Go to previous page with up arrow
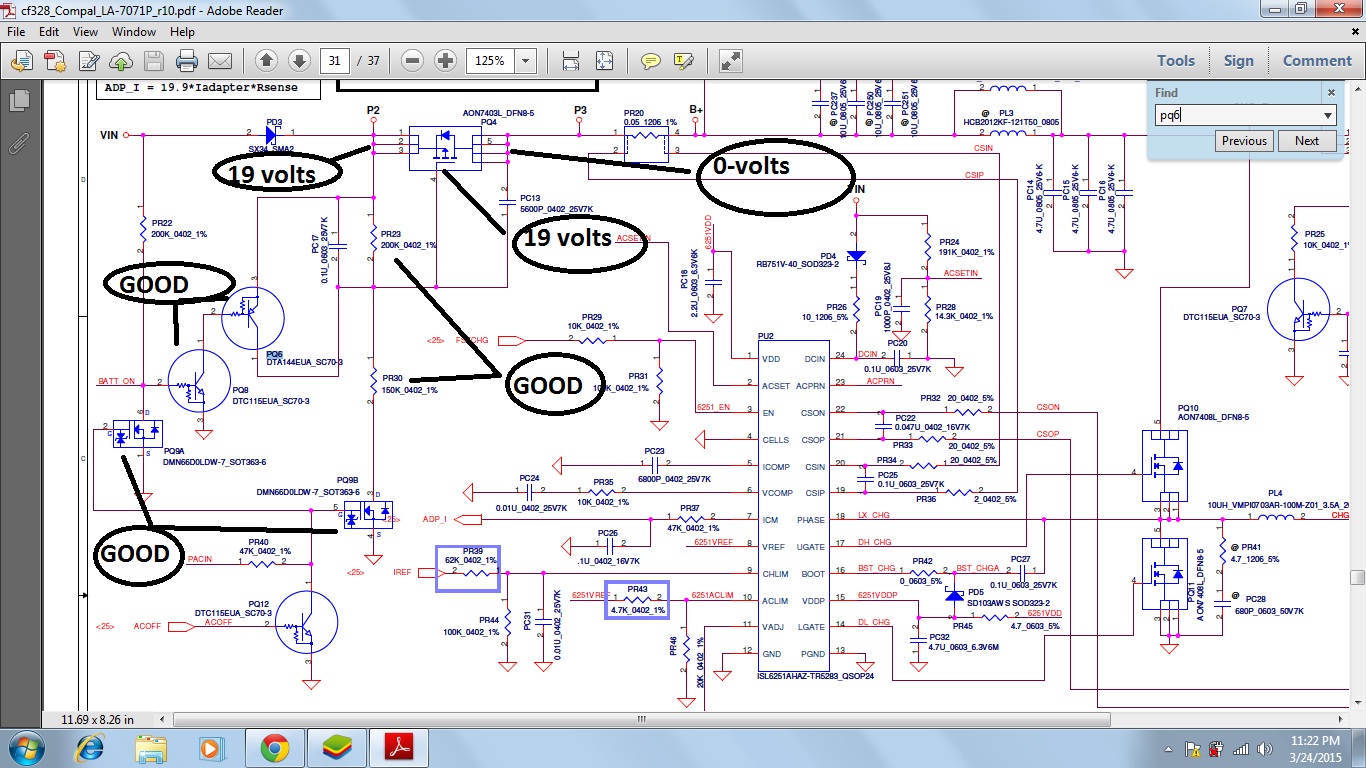 [266, 61]
